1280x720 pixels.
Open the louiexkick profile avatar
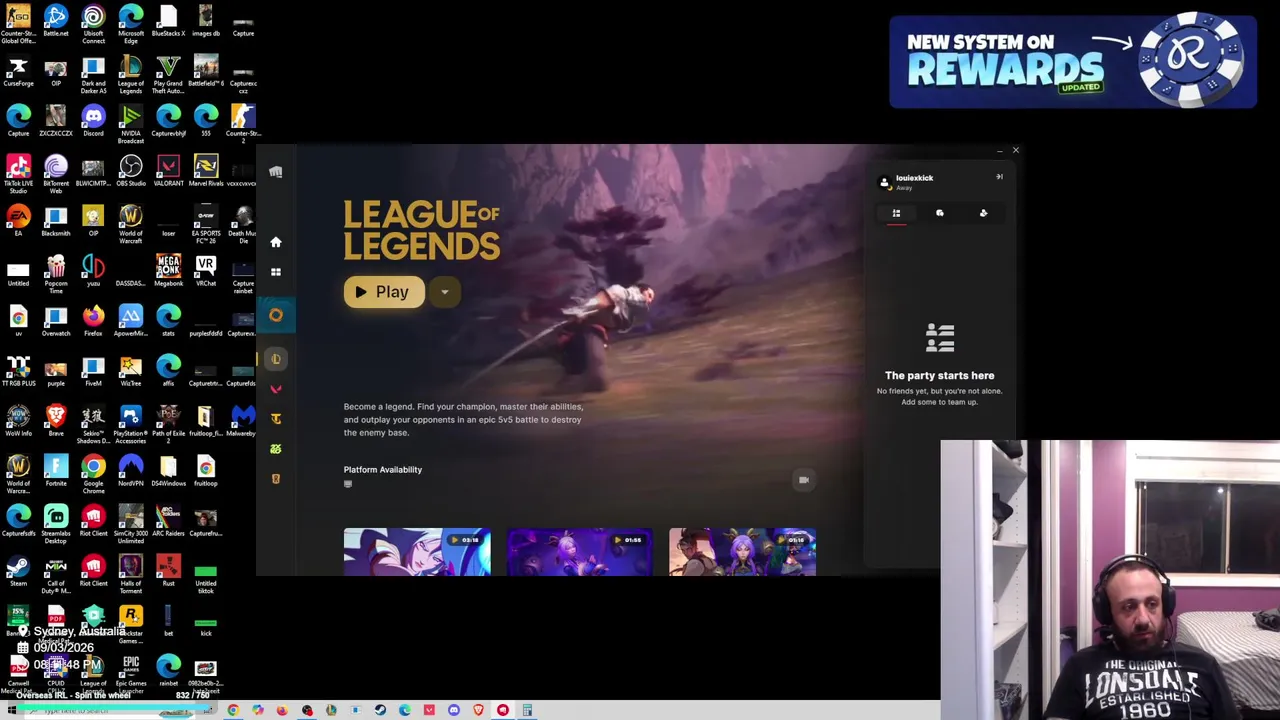click(884, 182)
